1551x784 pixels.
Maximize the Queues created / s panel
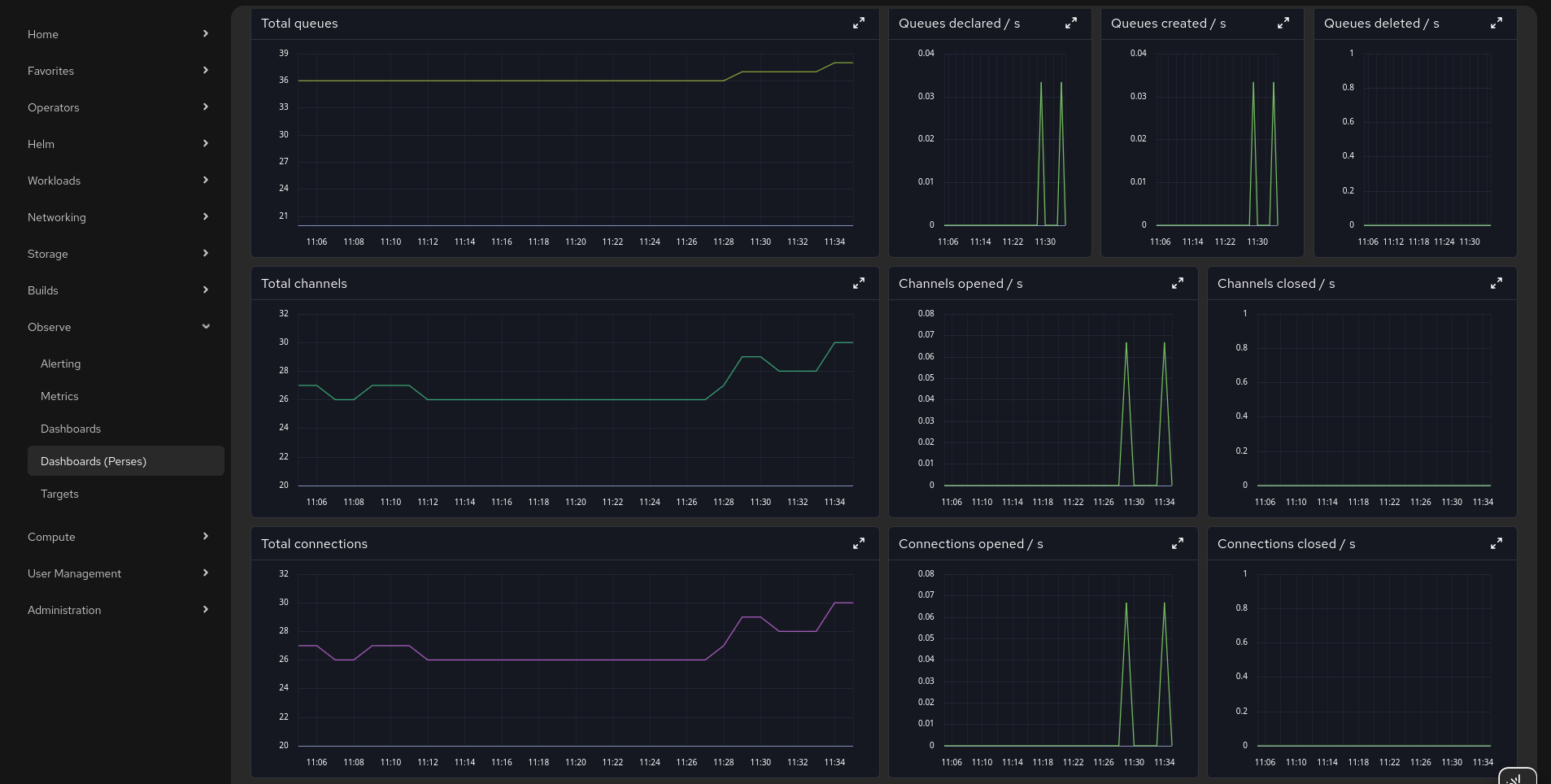pyautogui.click(x=1283, y=24)
